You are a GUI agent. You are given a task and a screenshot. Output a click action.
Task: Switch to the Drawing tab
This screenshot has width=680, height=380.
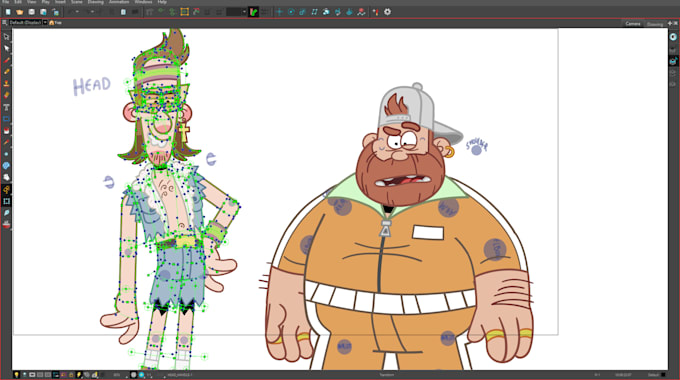tap(654, 24)
